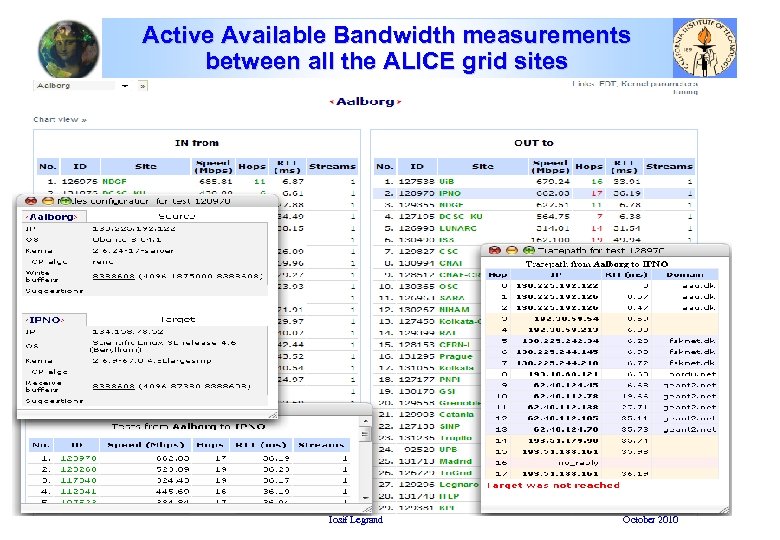Open the Legnaro site link
780x540 pixels.
coord(459,484)
